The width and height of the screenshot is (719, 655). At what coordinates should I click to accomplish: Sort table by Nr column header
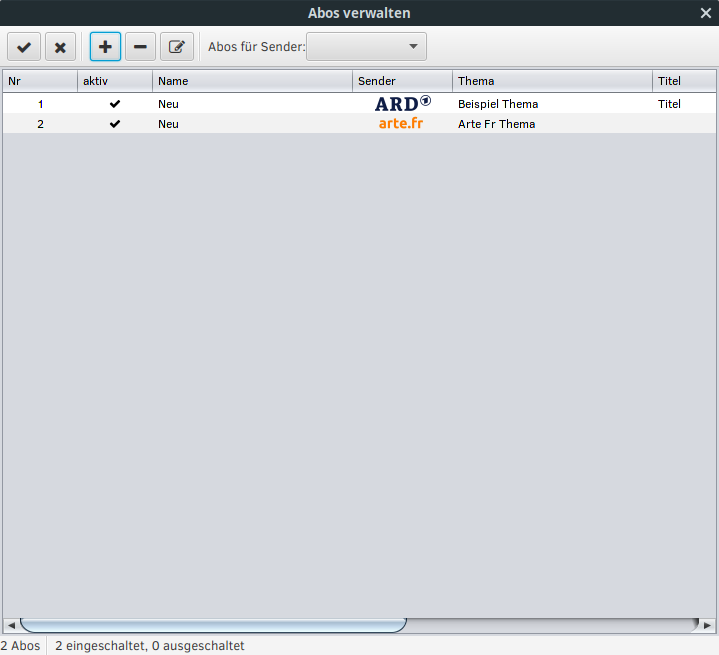pos(40,81)
